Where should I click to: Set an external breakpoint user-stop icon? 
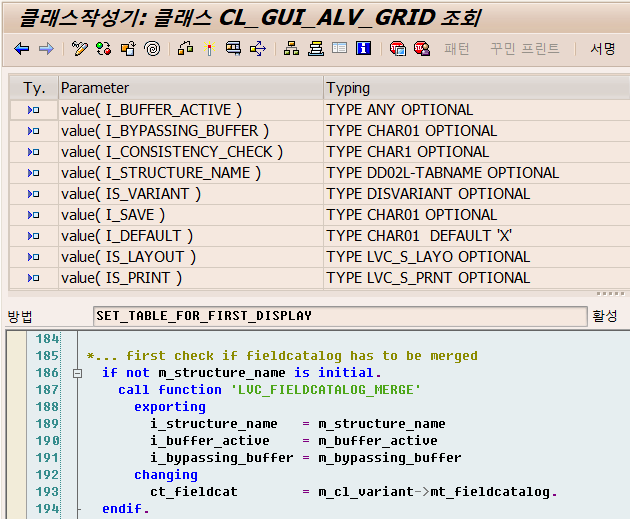422,49
